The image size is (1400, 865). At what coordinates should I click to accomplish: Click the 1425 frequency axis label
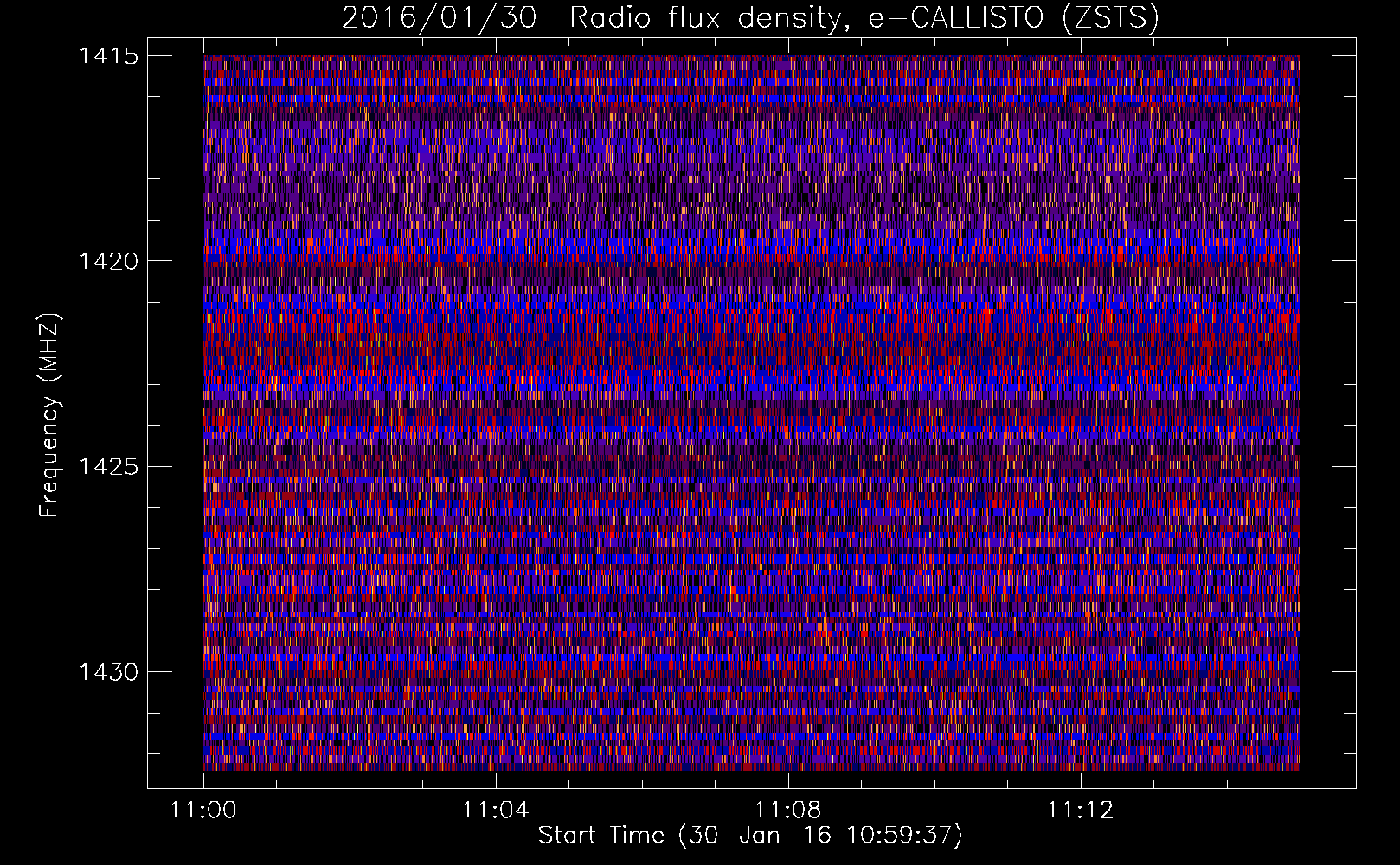coord(109,467)
